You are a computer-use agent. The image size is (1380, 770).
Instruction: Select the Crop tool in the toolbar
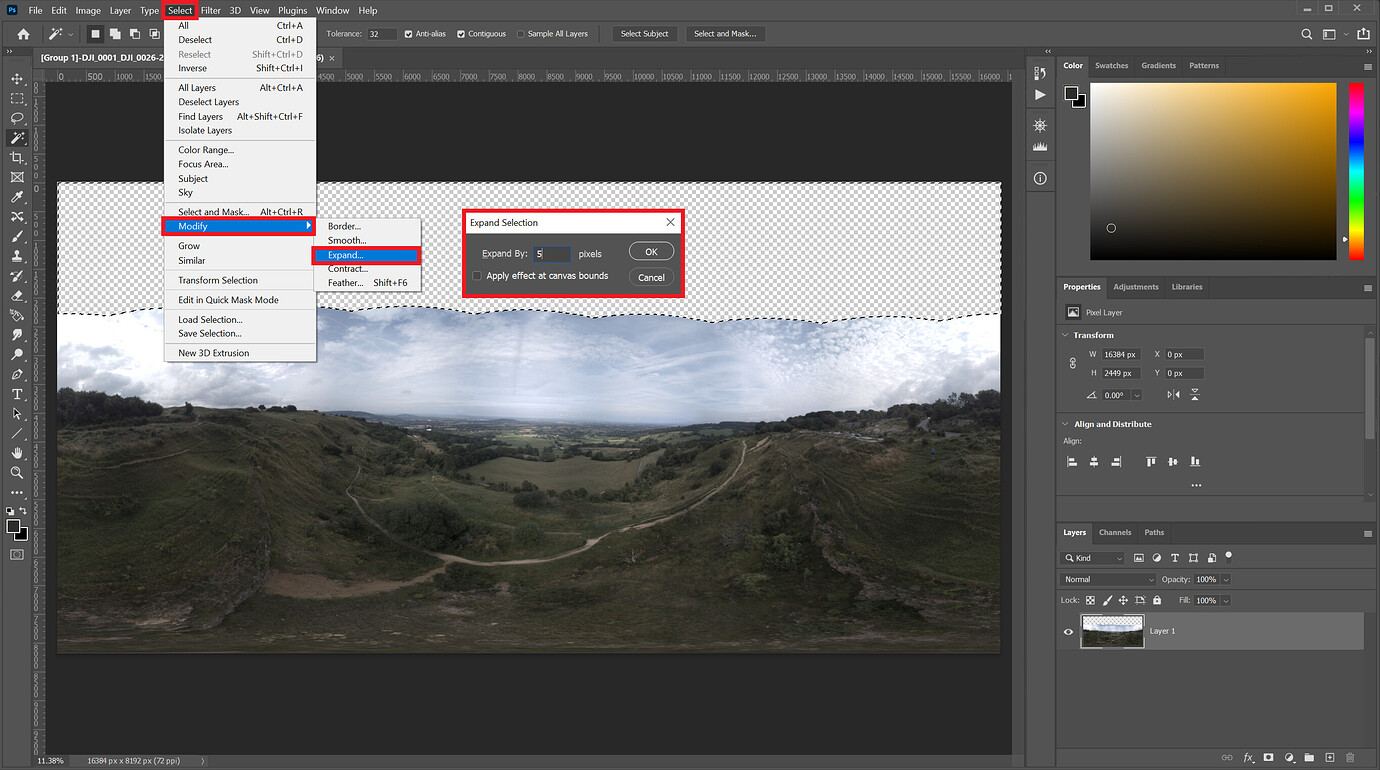coord(16,157)
